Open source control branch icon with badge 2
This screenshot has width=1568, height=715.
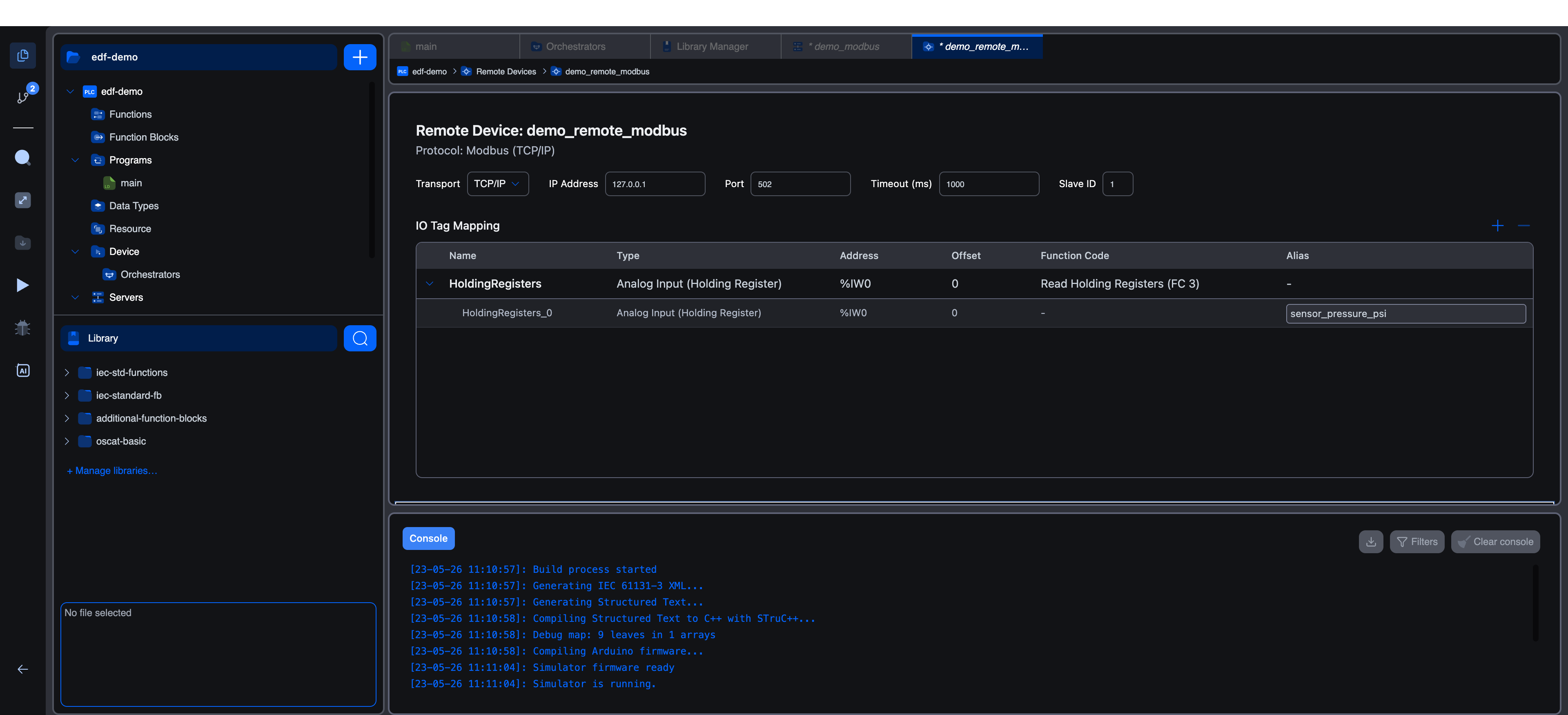(23, 97)
